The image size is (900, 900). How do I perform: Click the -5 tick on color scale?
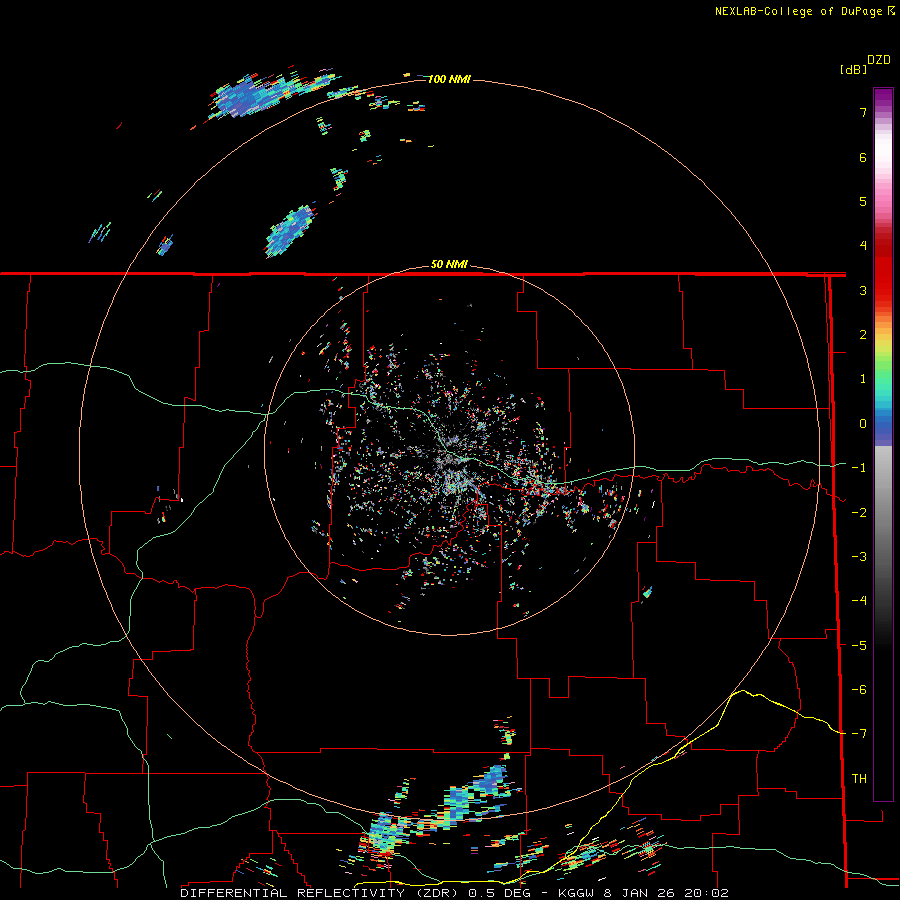coord(859,645)
